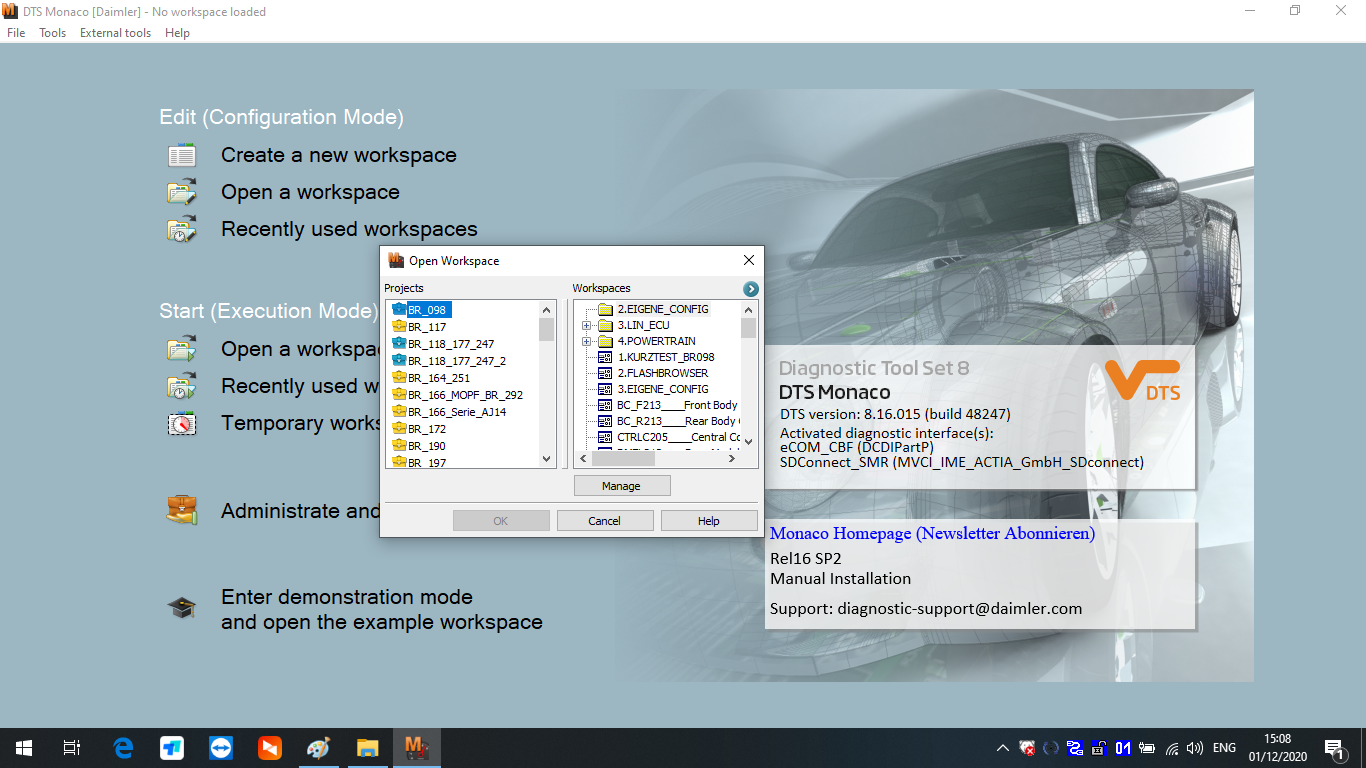This screenshot has width=1366, height=768.
Task: Click the 2.FLASHBROWSER workspace icon
Action: [x=605, y=373]
